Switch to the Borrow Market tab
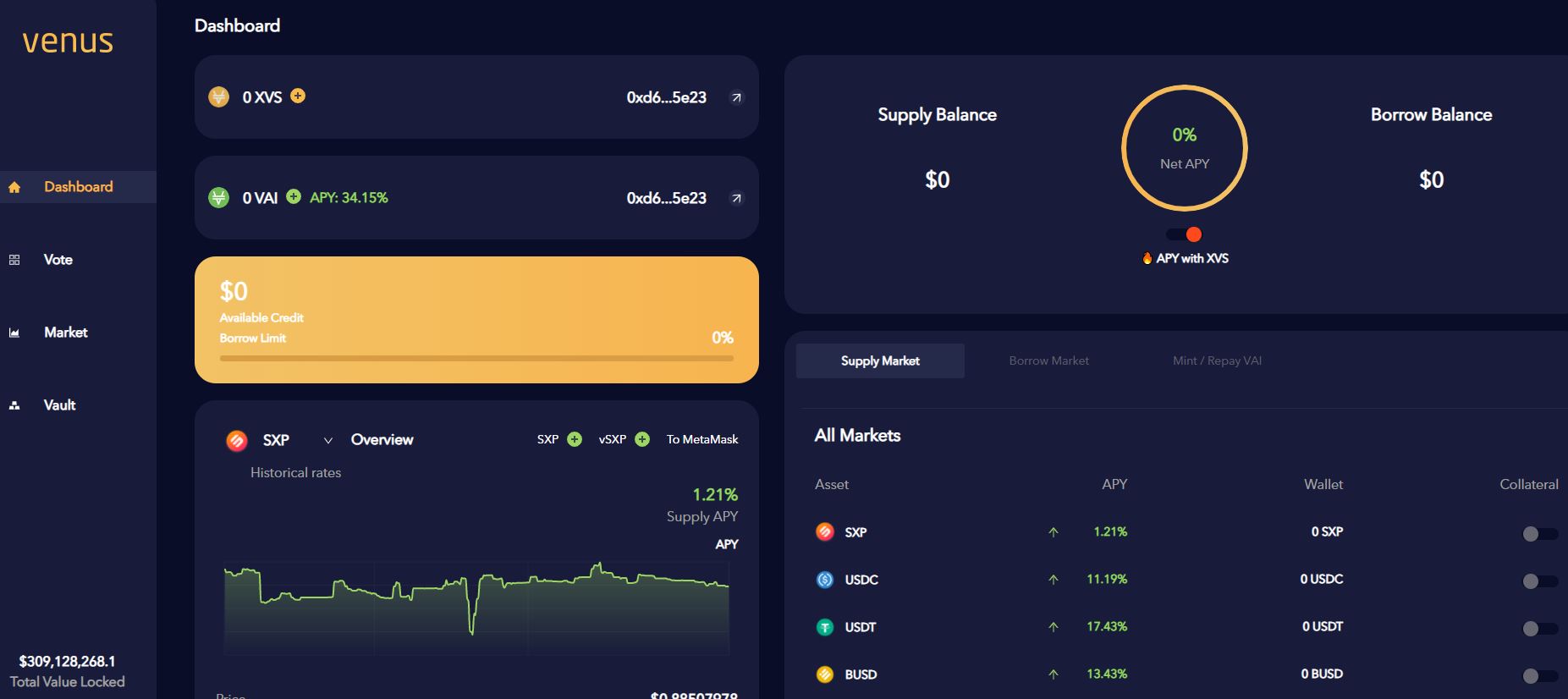 pyautogui.click(x=1049, y=361)
